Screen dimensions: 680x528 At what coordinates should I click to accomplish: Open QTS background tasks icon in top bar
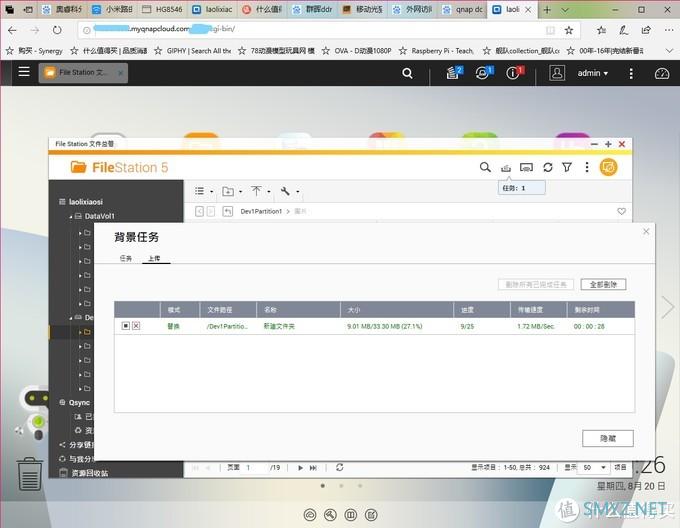pos(454,73)
